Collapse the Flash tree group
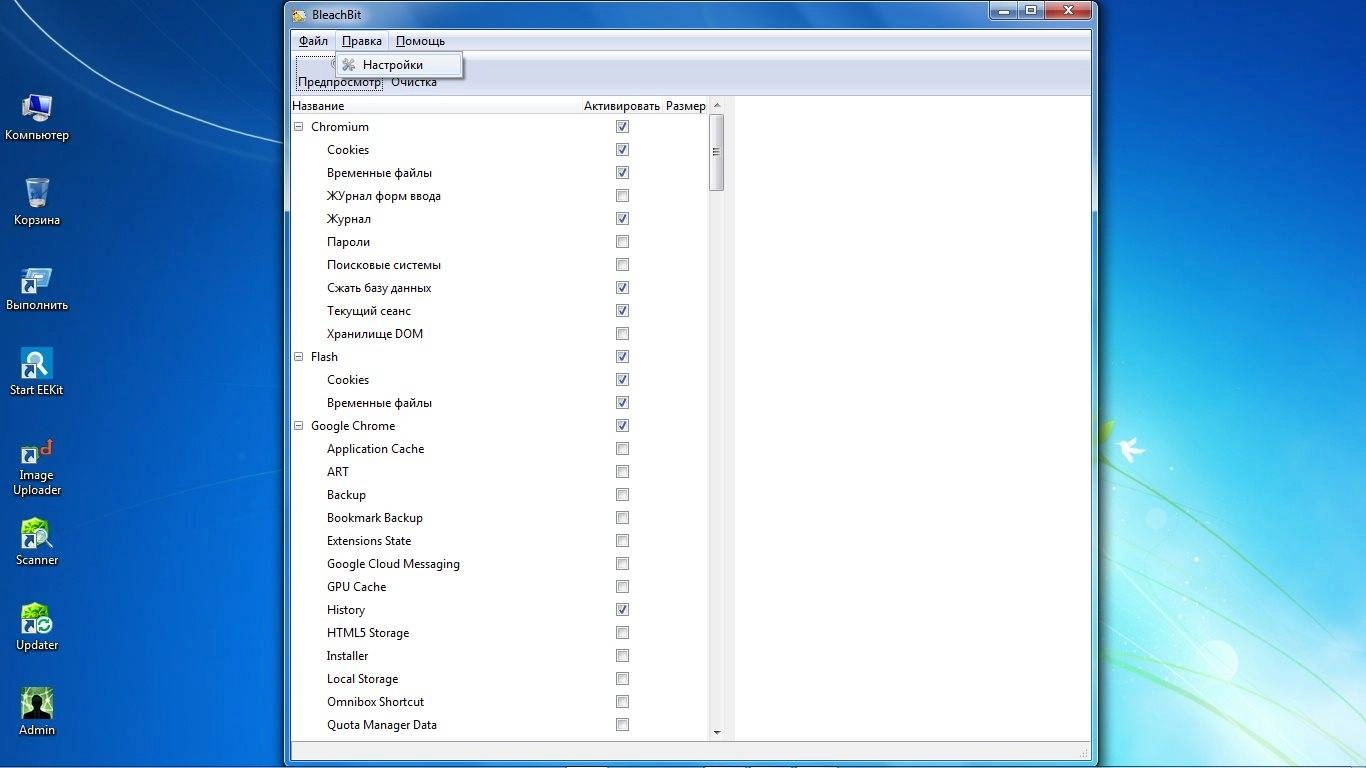The height and width of the screenshot is (768, 1366). pyautogui.click(x=298, y=357)
